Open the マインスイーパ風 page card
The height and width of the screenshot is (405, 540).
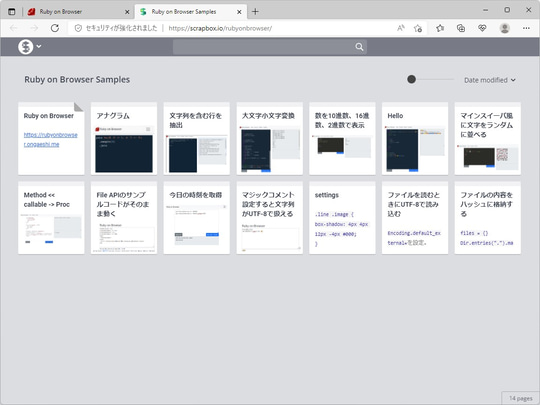pos(488,138)
